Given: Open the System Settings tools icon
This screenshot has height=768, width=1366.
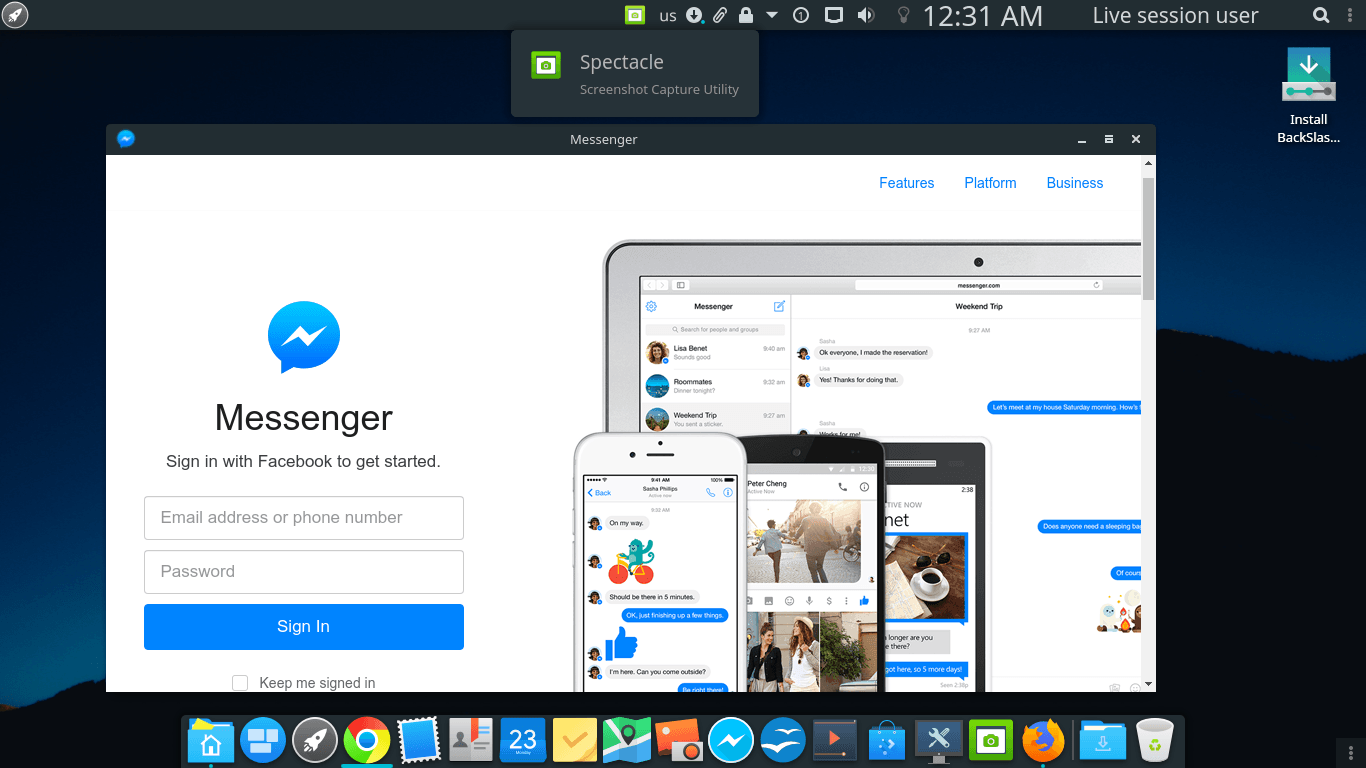Looking at the screenshot, I should point(939,741).
